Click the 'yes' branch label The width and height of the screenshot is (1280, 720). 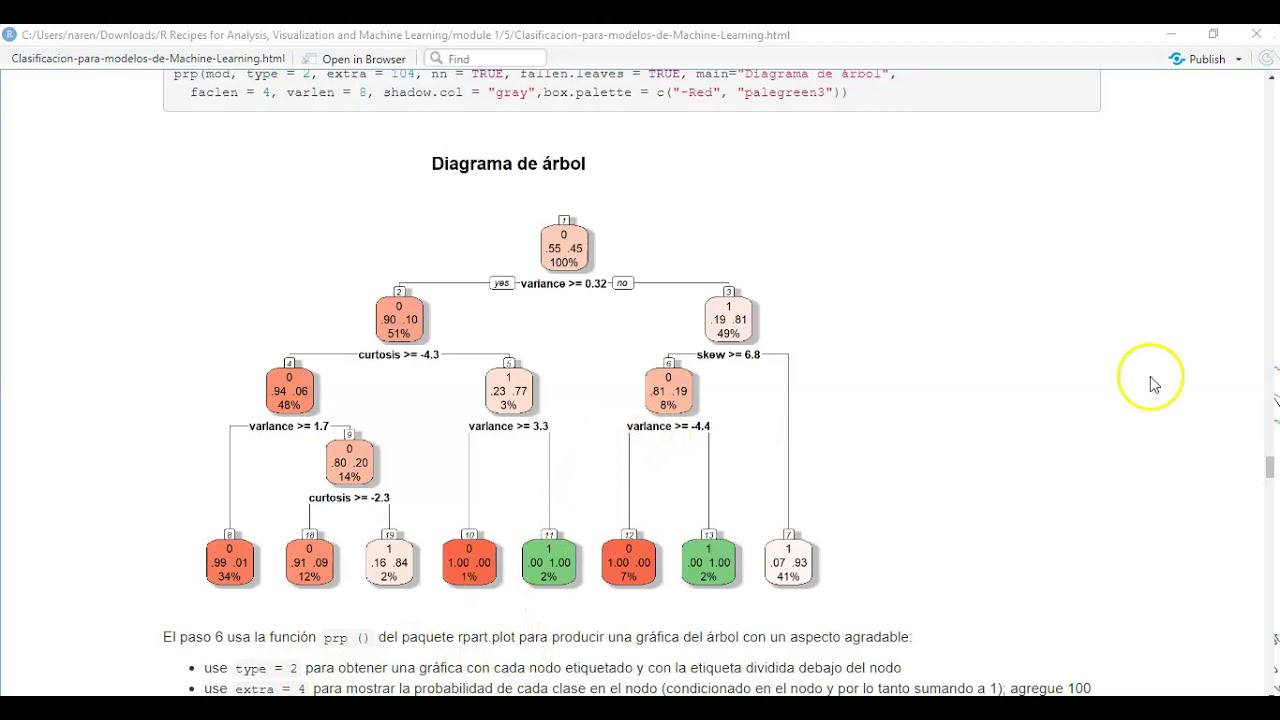[502, 283]
